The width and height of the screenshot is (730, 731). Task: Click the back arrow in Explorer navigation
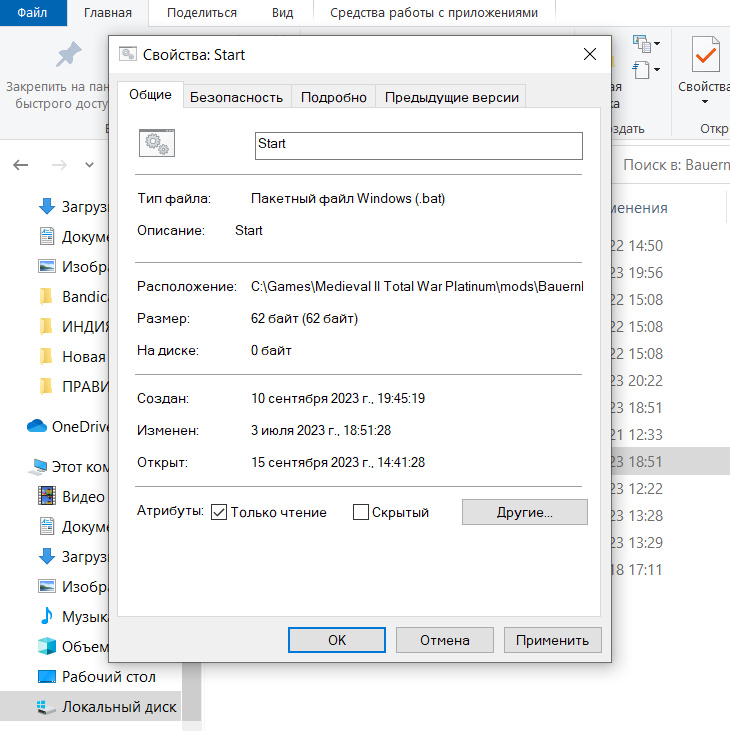coord(21,165)
